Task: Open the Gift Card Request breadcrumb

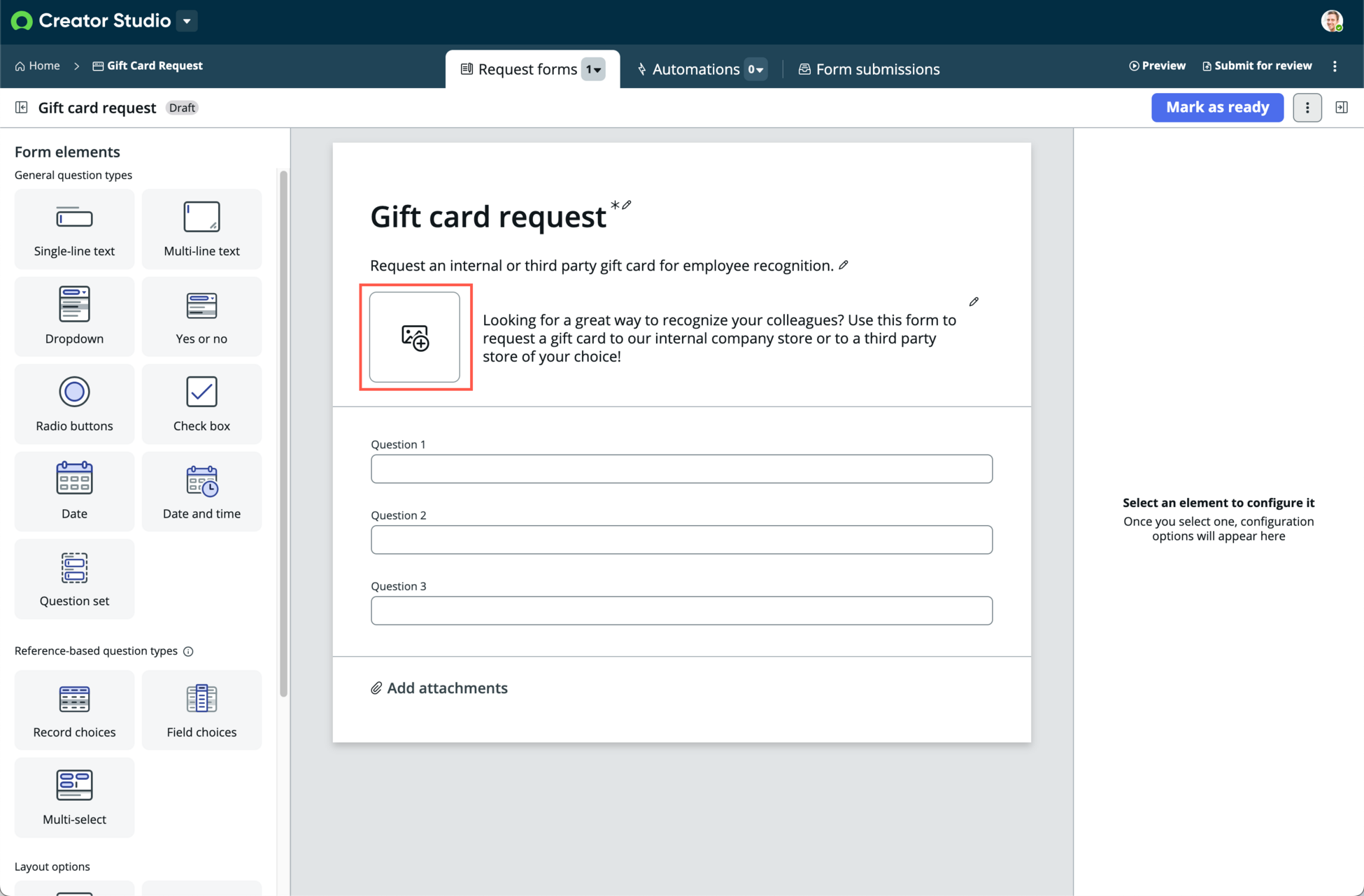Action: click(x=148, y=66)
